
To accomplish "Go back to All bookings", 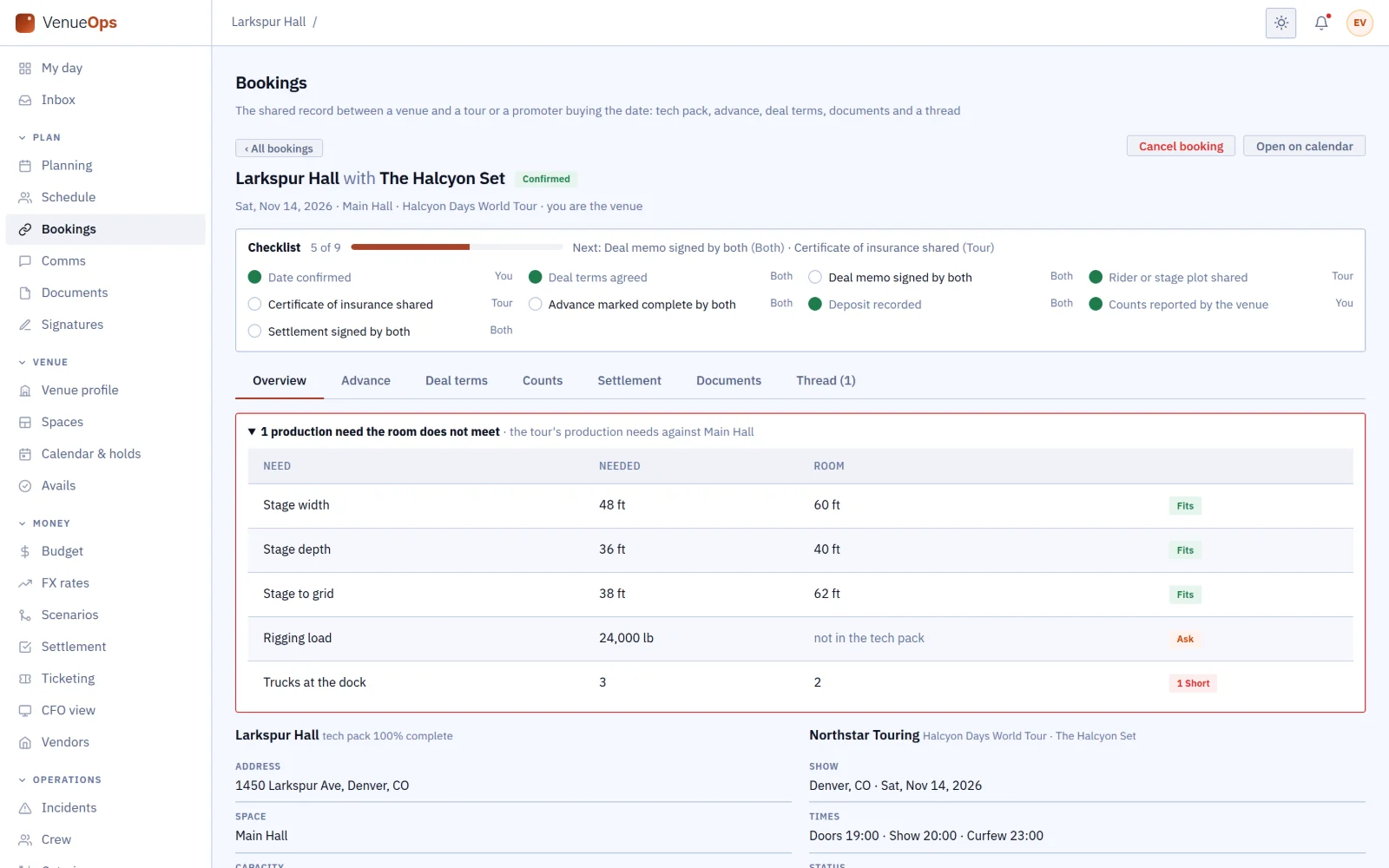I will pos(279,148).
